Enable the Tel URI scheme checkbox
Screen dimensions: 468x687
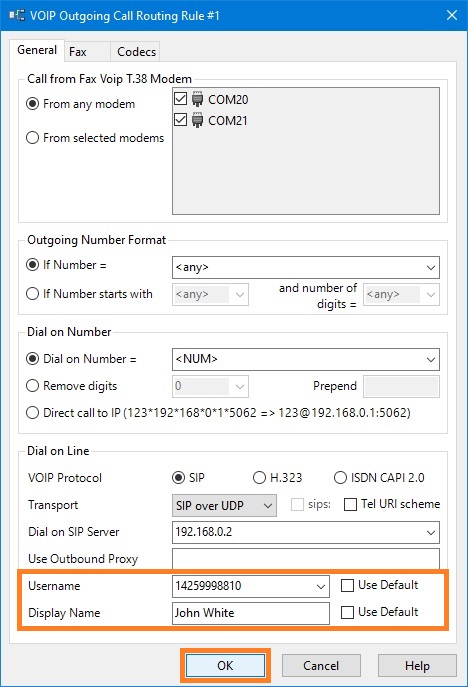[x=351, y=505]
